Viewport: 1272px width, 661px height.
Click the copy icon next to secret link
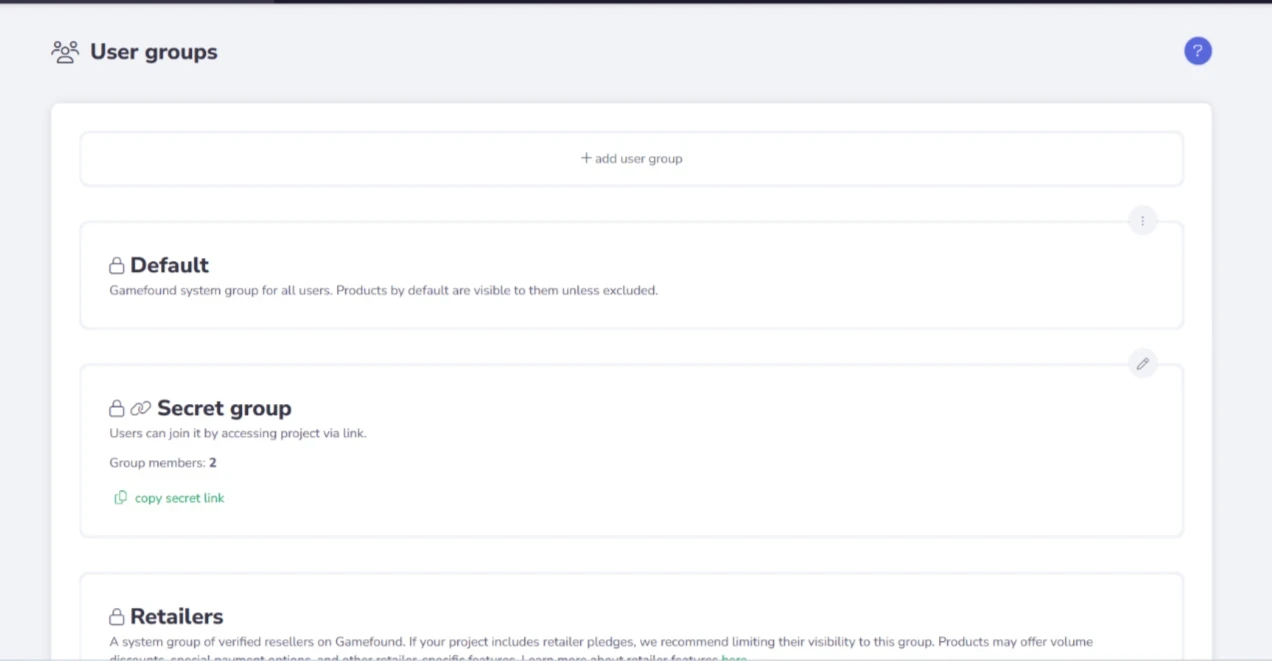pos(121,498)
